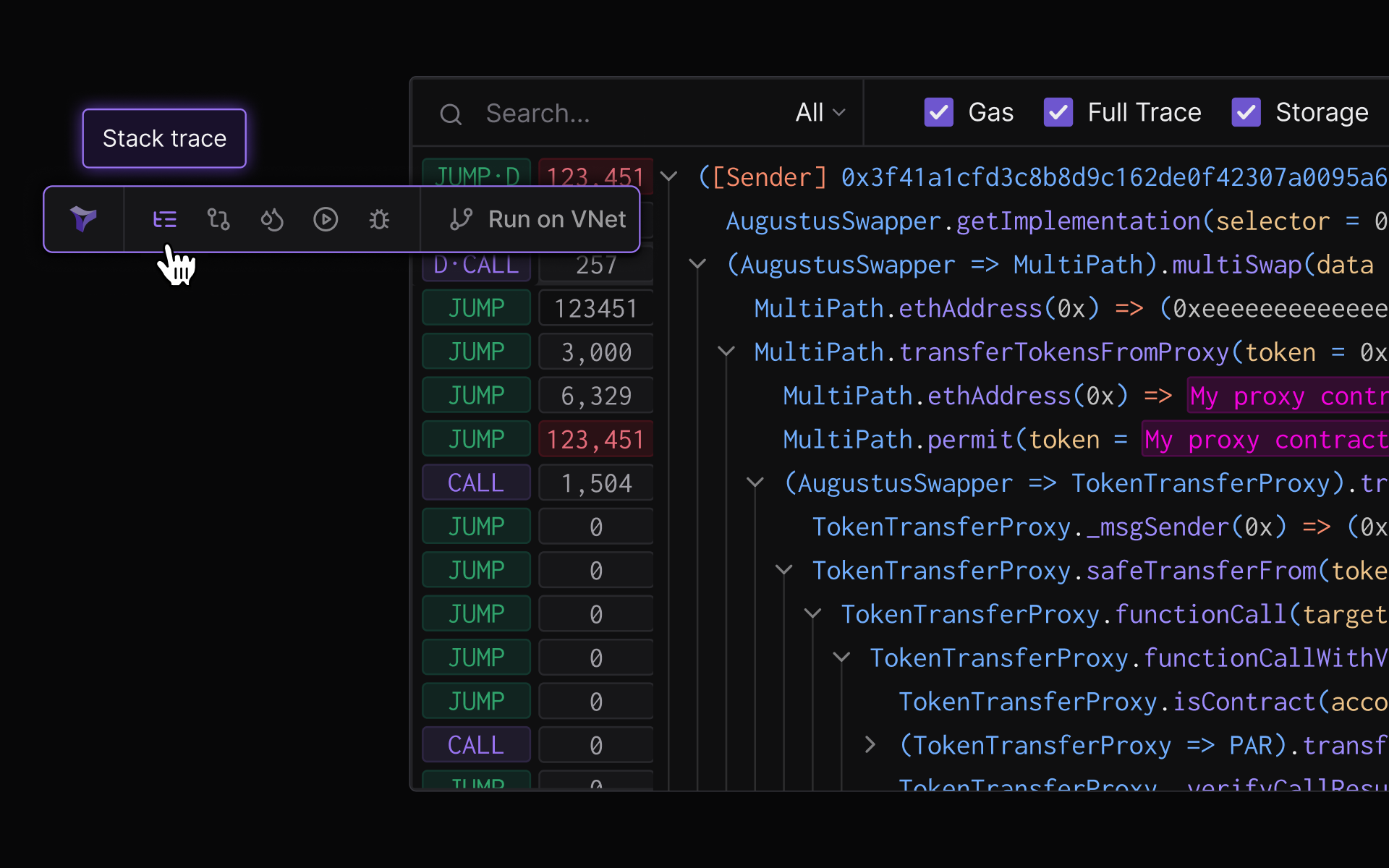Select the purple CALL opcode tag with 1,504

point(476,482)
